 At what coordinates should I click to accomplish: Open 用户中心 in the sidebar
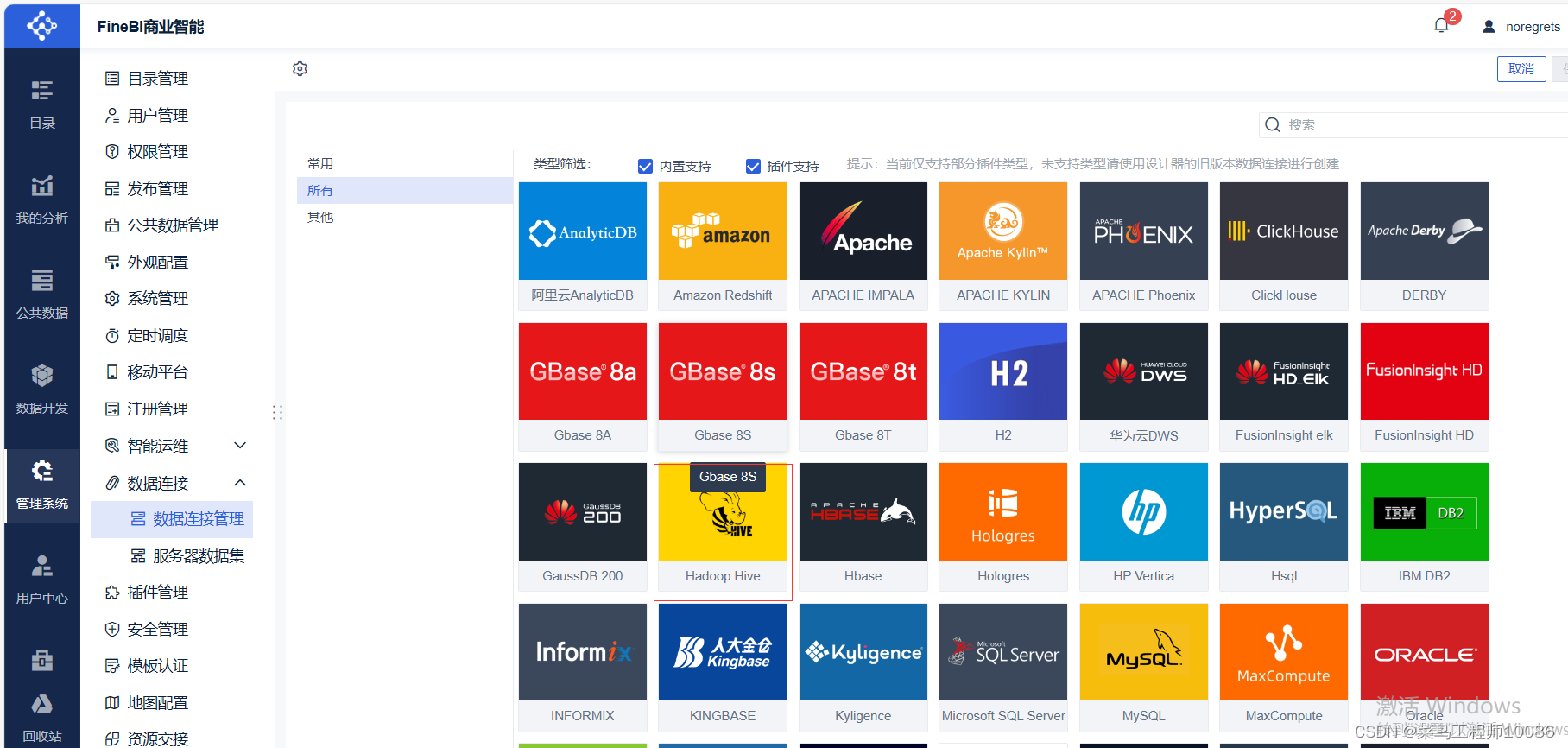pos(41,580)
